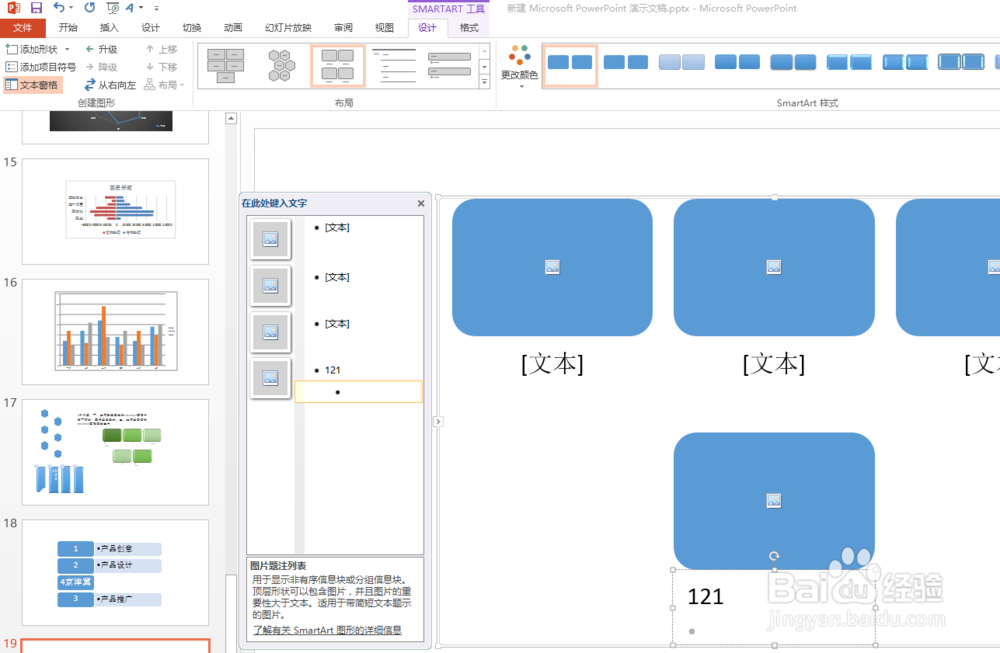Save the presentation from the quick access toolbar
1000x653 pixels.
(36, 8)
